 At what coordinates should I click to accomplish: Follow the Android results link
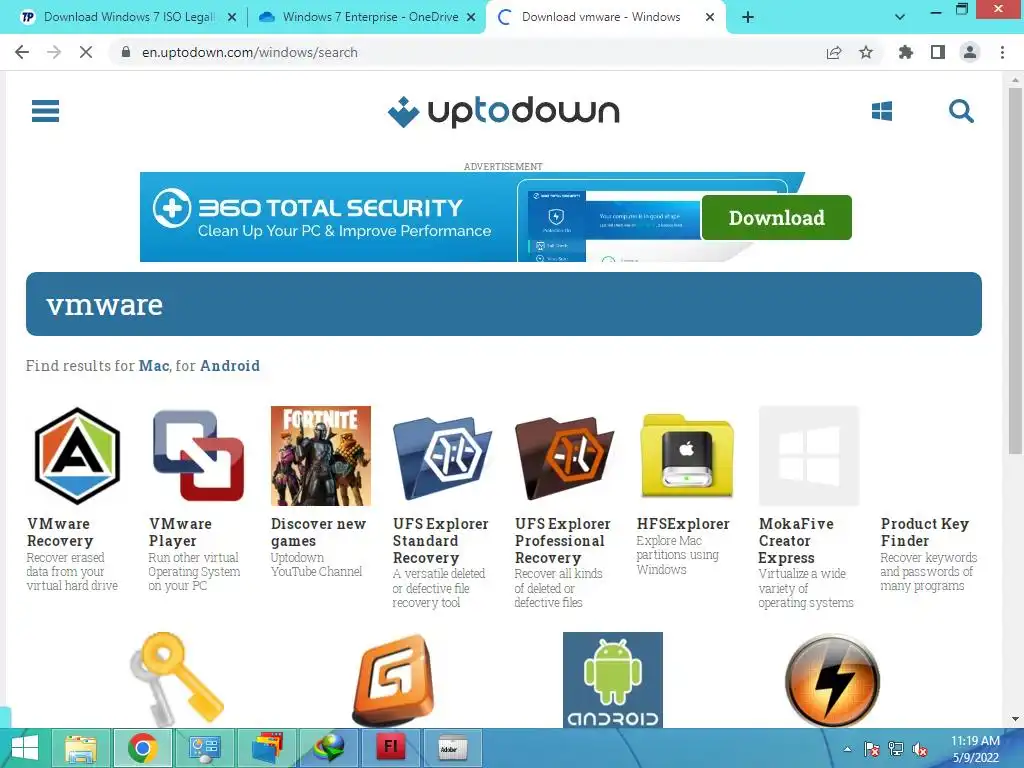[x=230, y=366]
